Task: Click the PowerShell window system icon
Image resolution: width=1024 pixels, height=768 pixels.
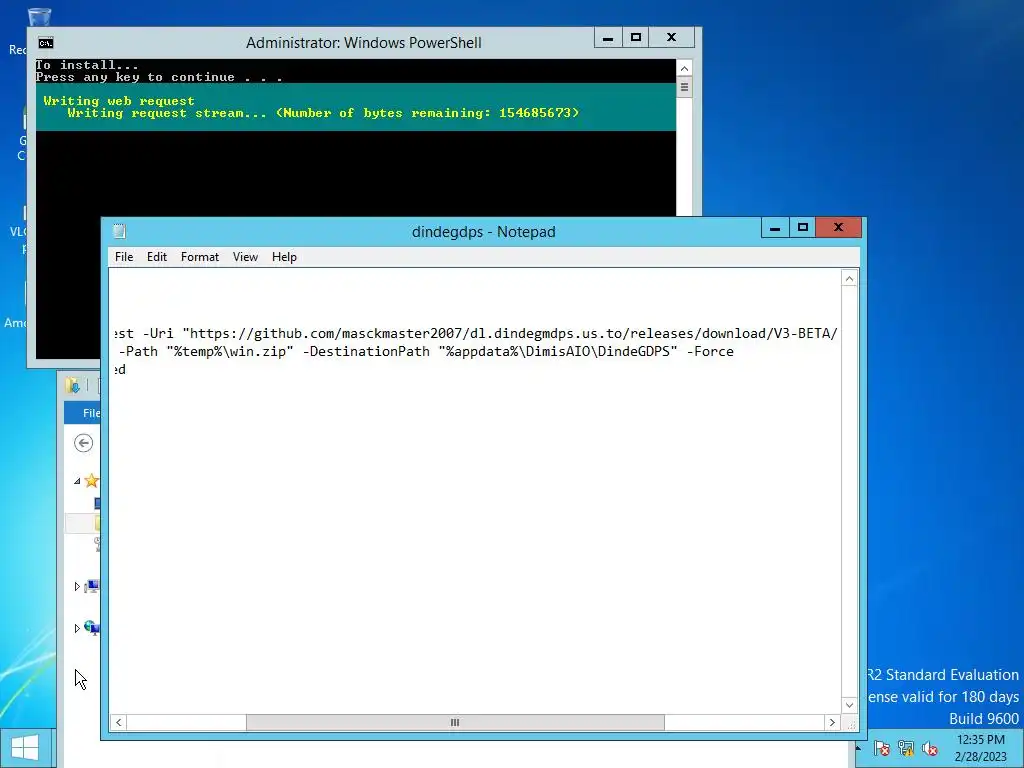Action: pos(46,43)
